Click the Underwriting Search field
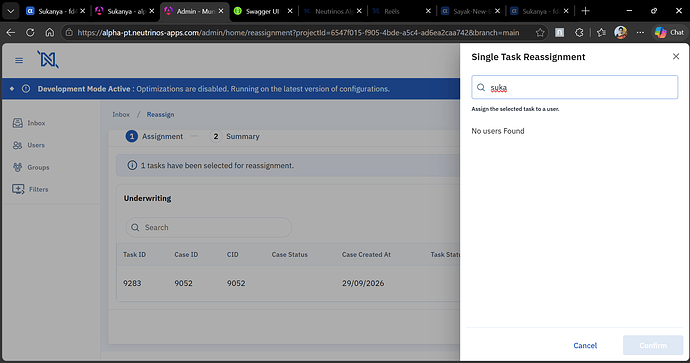The image size is (690, 363). [x=209, y=227]
